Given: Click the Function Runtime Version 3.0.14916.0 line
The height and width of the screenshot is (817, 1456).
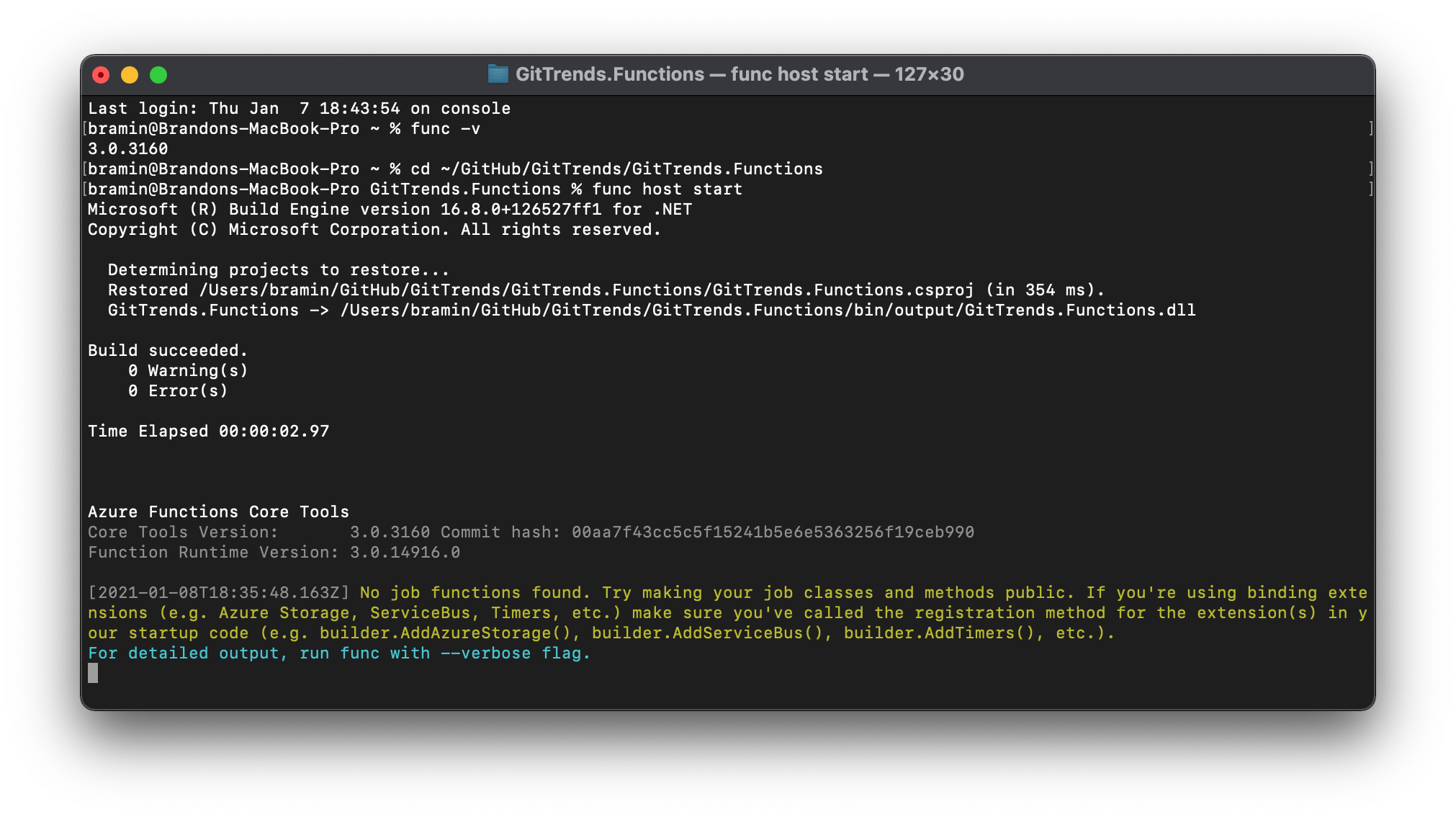Looking at the screenshot, I should [x=273, y=552].
